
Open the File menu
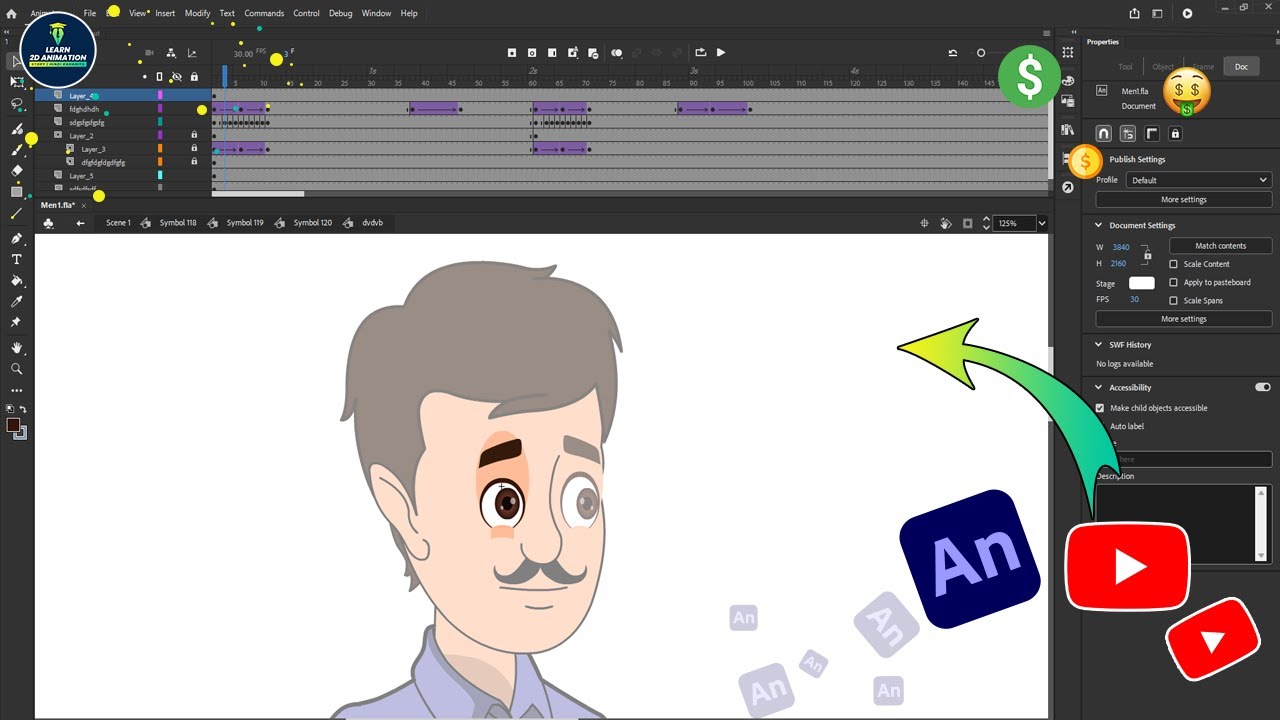90,13
